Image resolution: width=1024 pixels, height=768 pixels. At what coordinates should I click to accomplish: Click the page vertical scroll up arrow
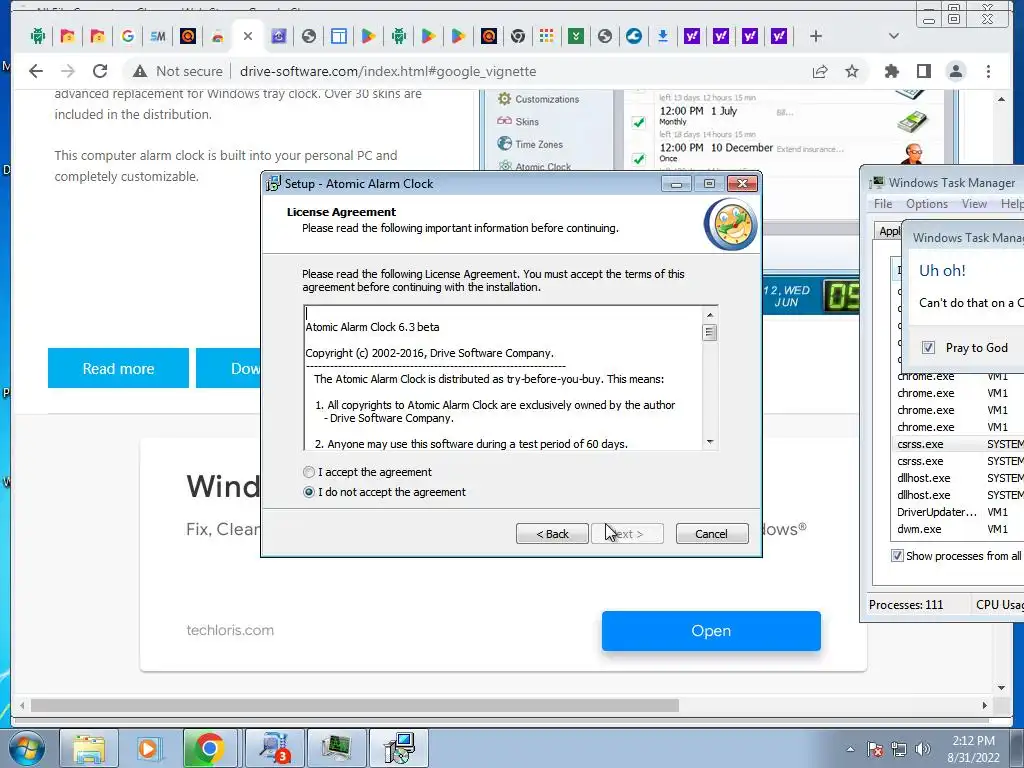[1002, 99]
